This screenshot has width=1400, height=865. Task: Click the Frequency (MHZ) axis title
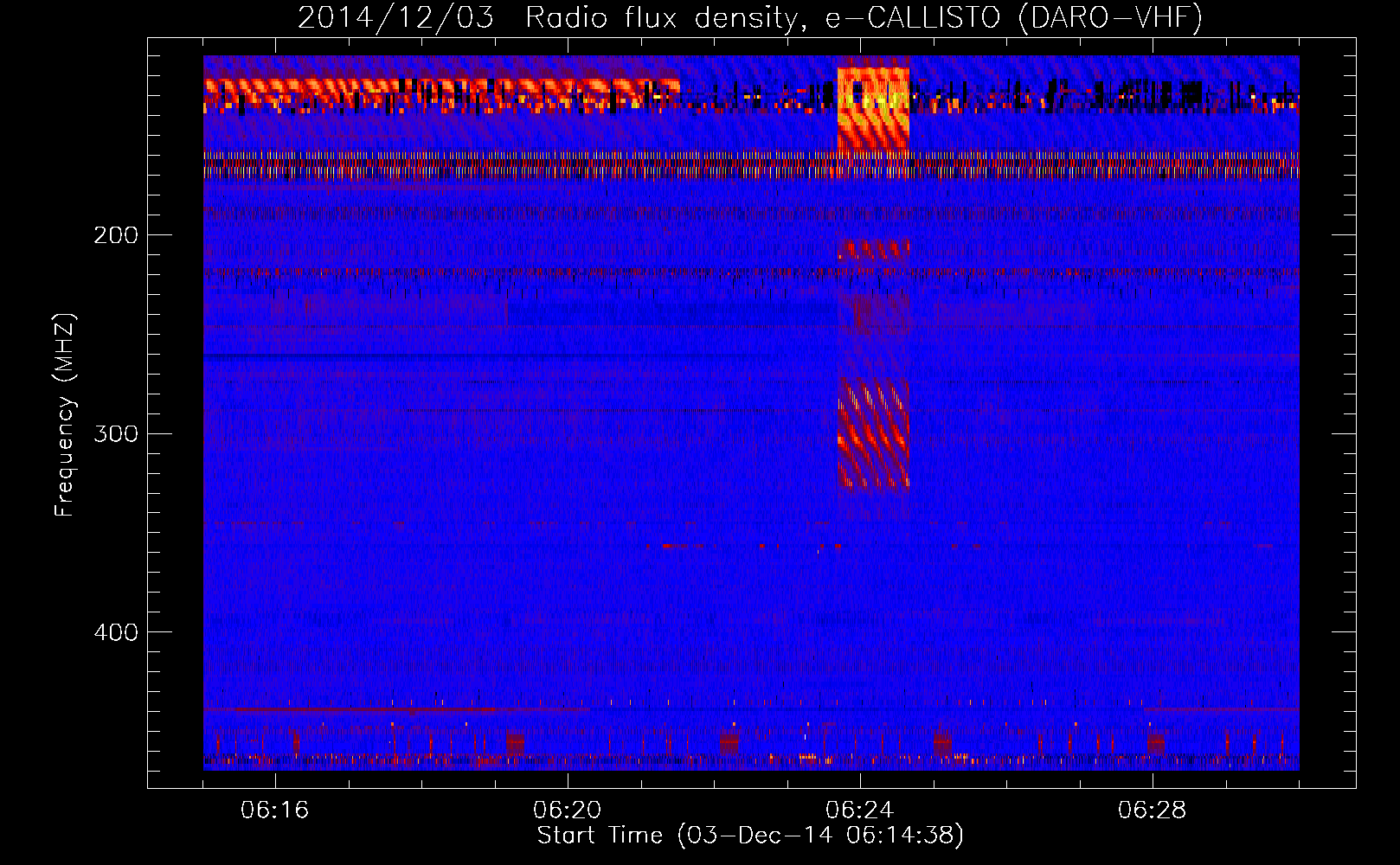[65, 415]
